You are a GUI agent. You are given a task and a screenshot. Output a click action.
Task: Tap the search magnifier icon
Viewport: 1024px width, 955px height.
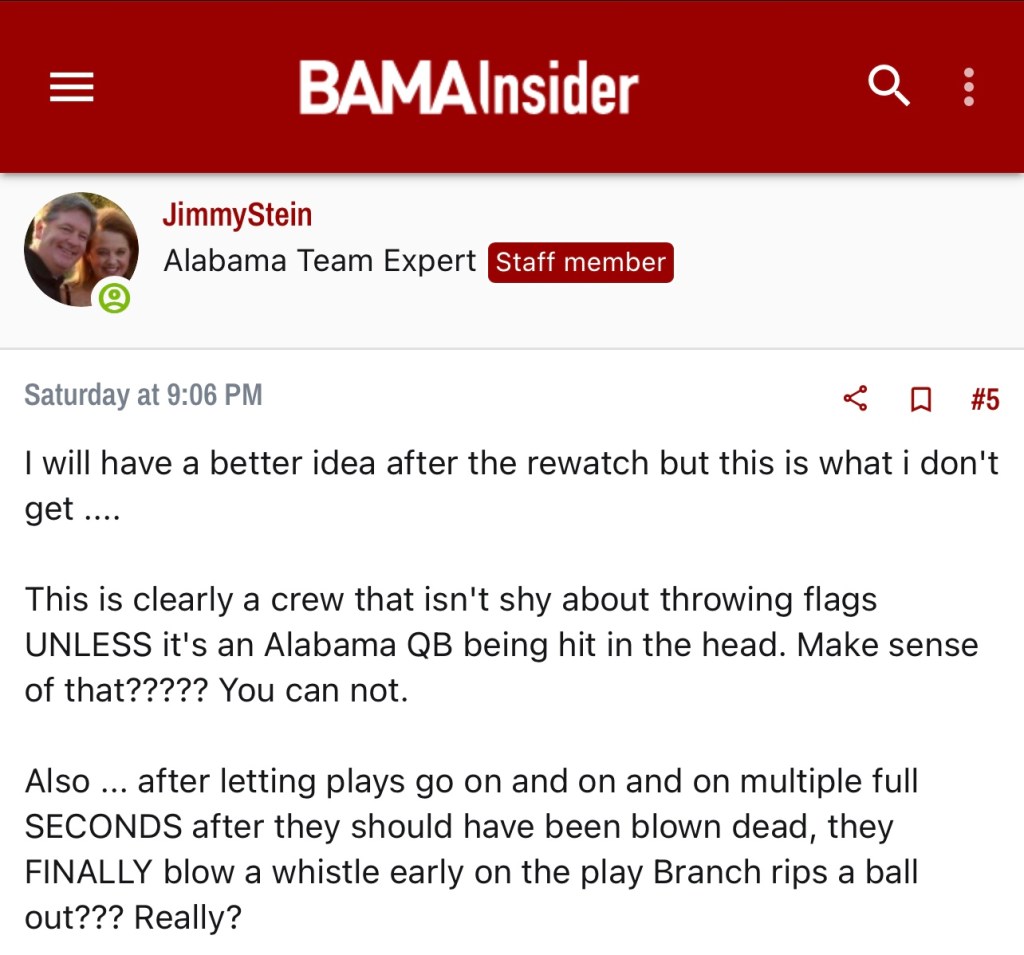pyautogui.click(x=888, y=87)
